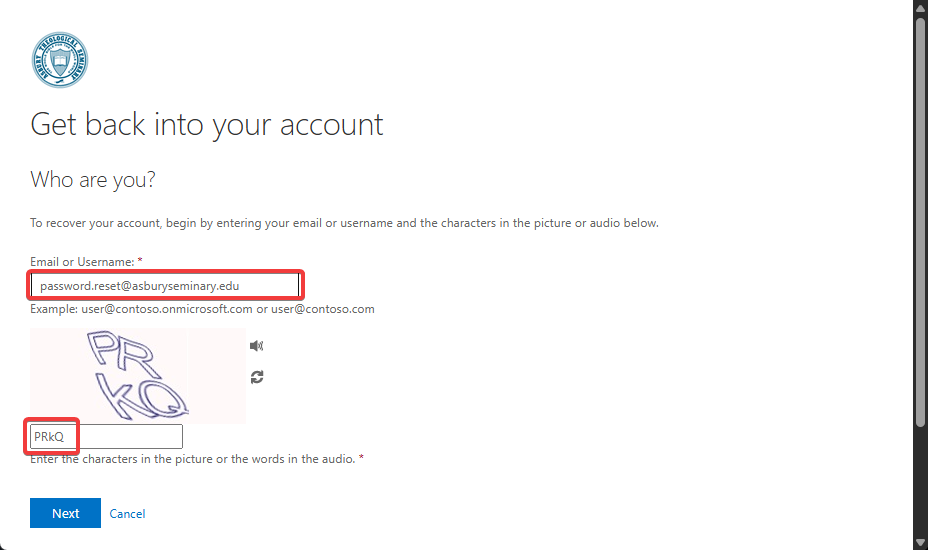Click the "Email or Username:" label

pos(82,262)
